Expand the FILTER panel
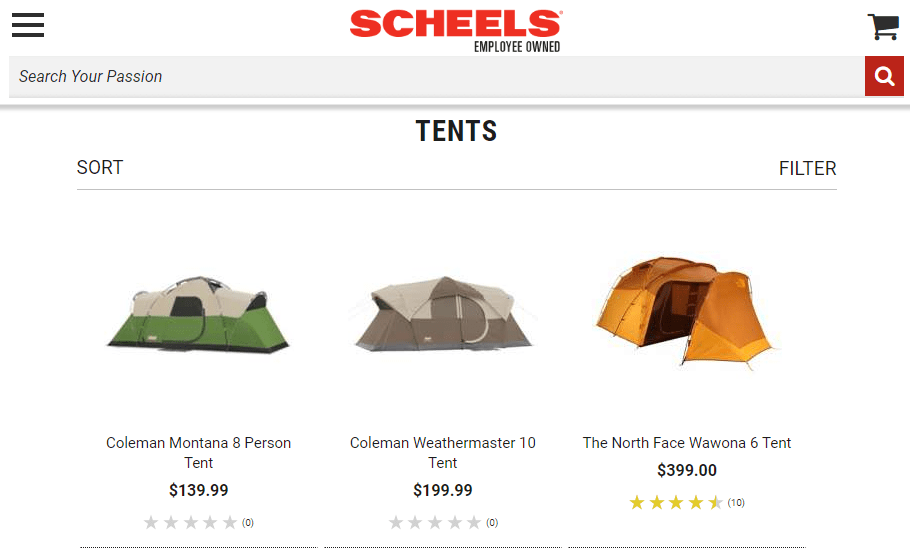 [807, 168]
